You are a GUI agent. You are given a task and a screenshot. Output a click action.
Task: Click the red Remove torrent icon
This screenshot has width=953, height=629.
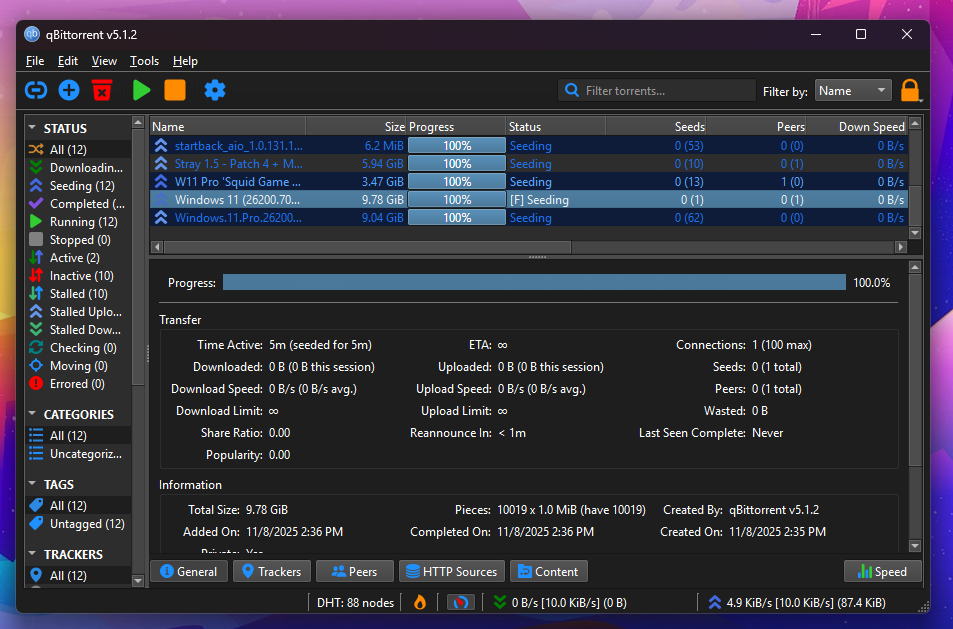point(101,90)
